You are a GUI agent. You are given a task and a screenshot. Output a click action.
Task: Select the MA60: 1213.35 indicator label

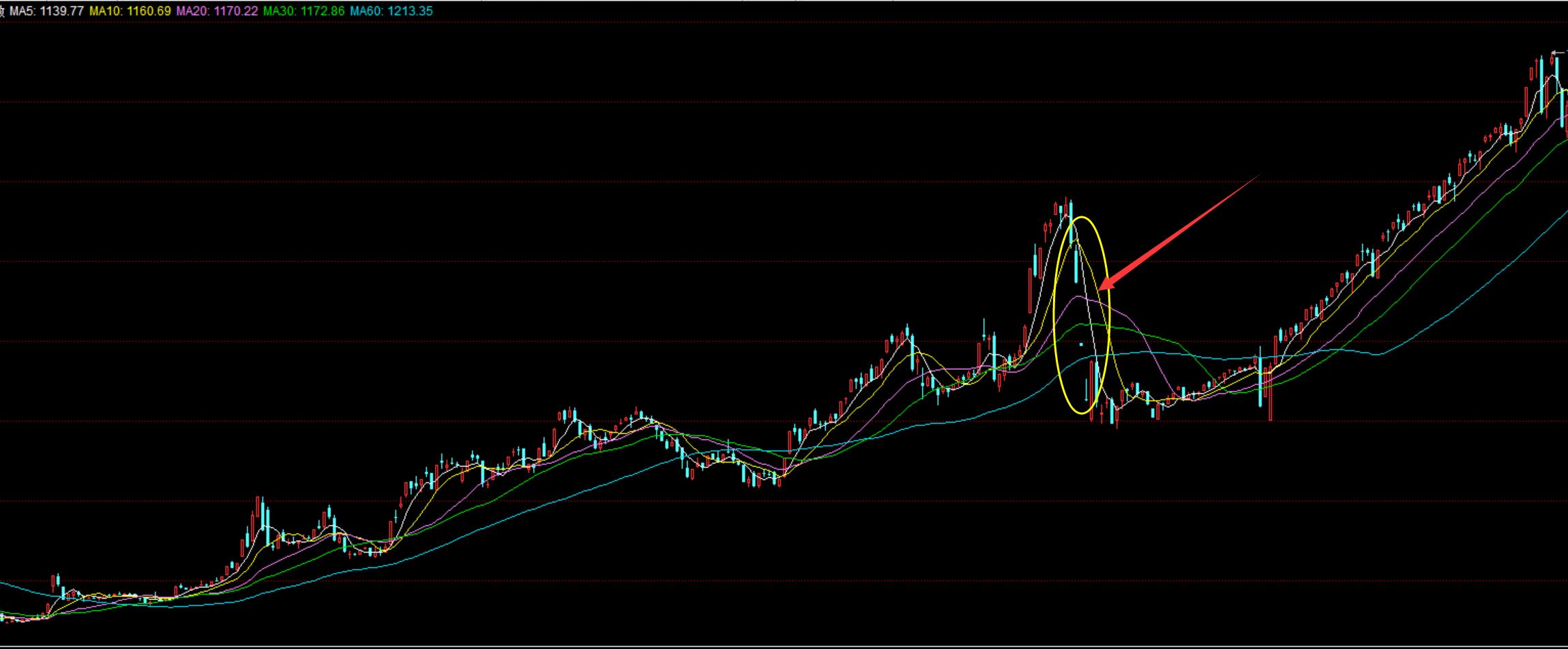391,11
